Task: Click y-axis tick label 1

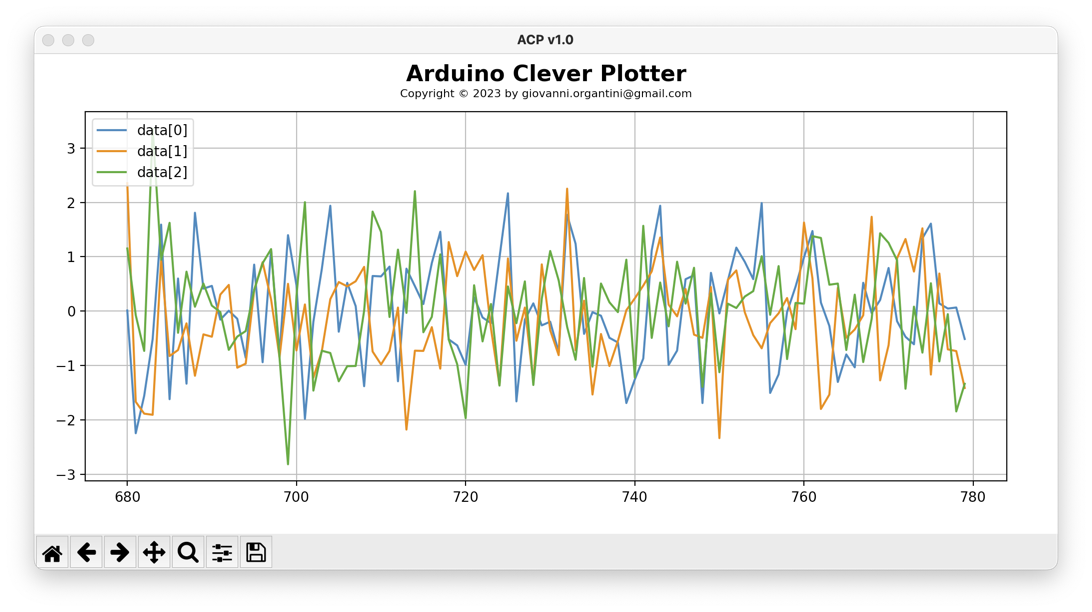Action: [x=71, y=257]
